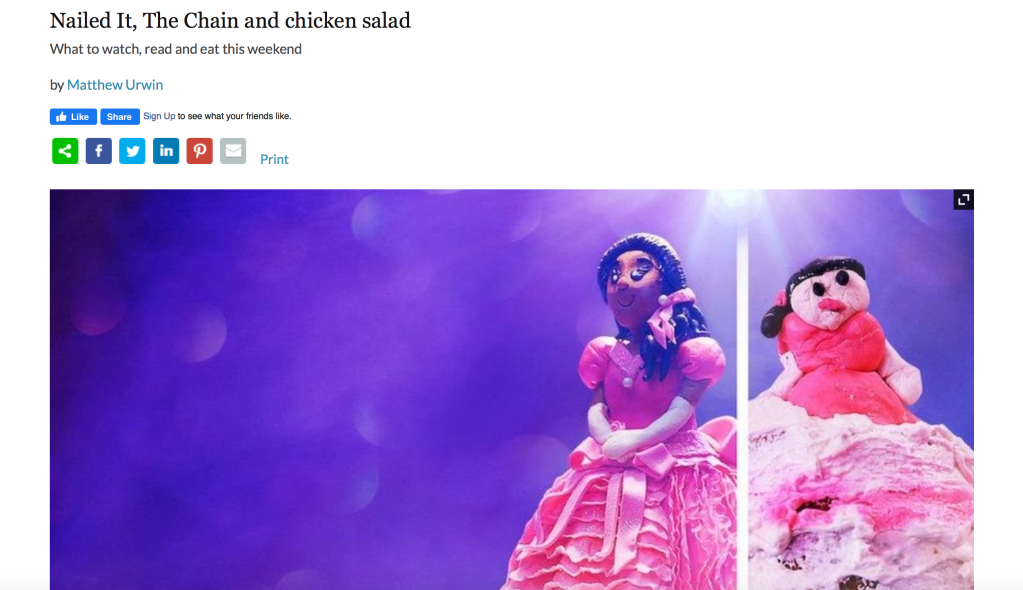Click the green ShareThis icon

[x=65, y=151]
